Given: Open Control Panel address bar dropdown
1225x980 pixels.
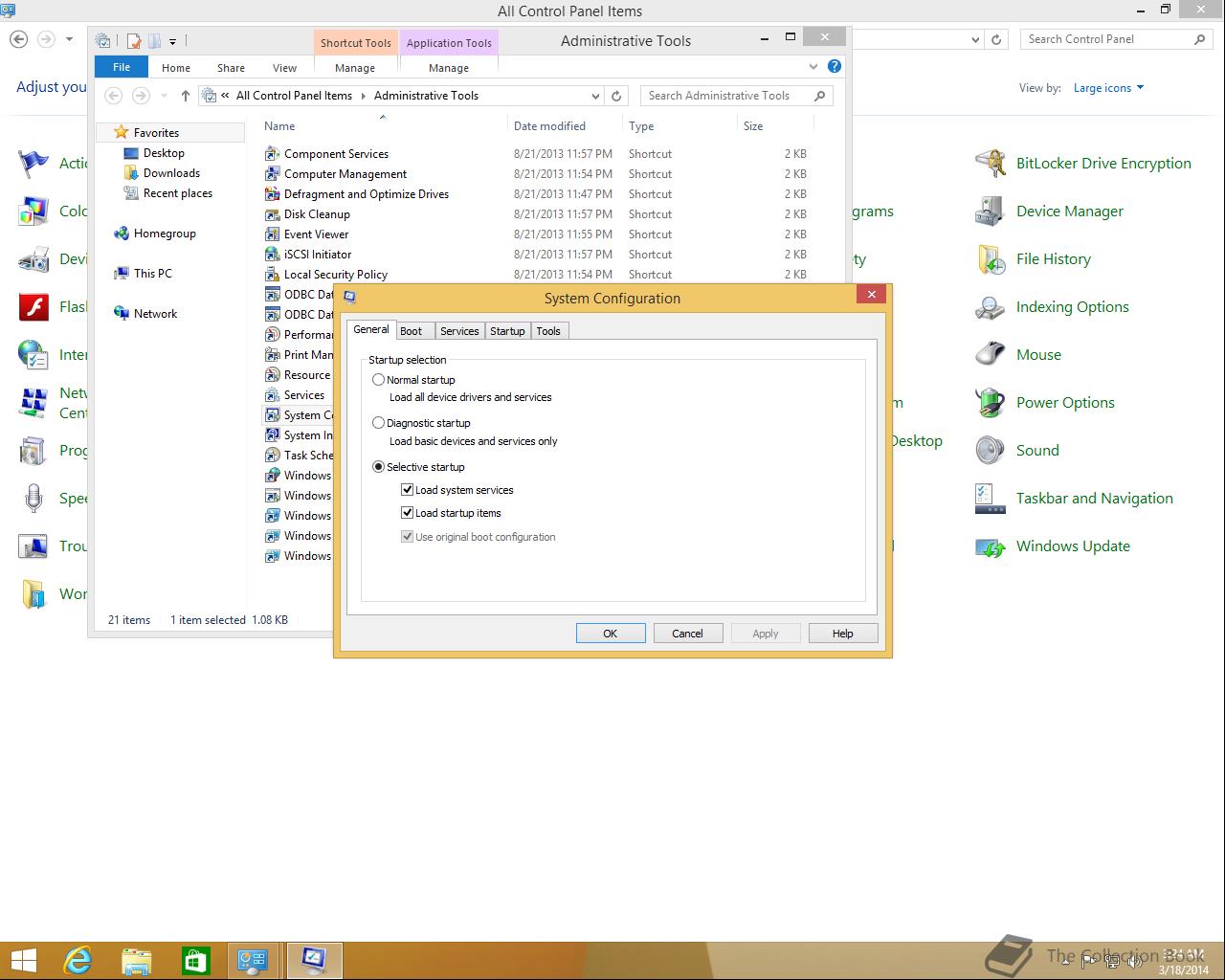Looking at the screenshot, I should click(975, 40).
